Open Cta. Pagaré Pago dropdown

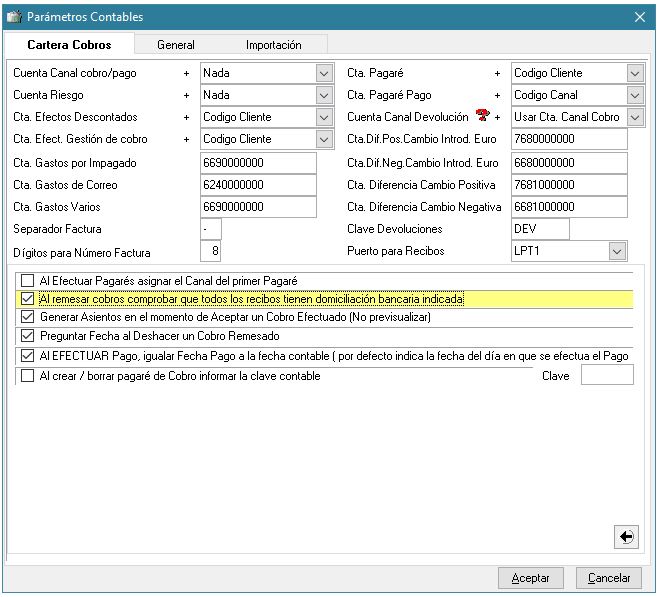[x=635, y=95]
